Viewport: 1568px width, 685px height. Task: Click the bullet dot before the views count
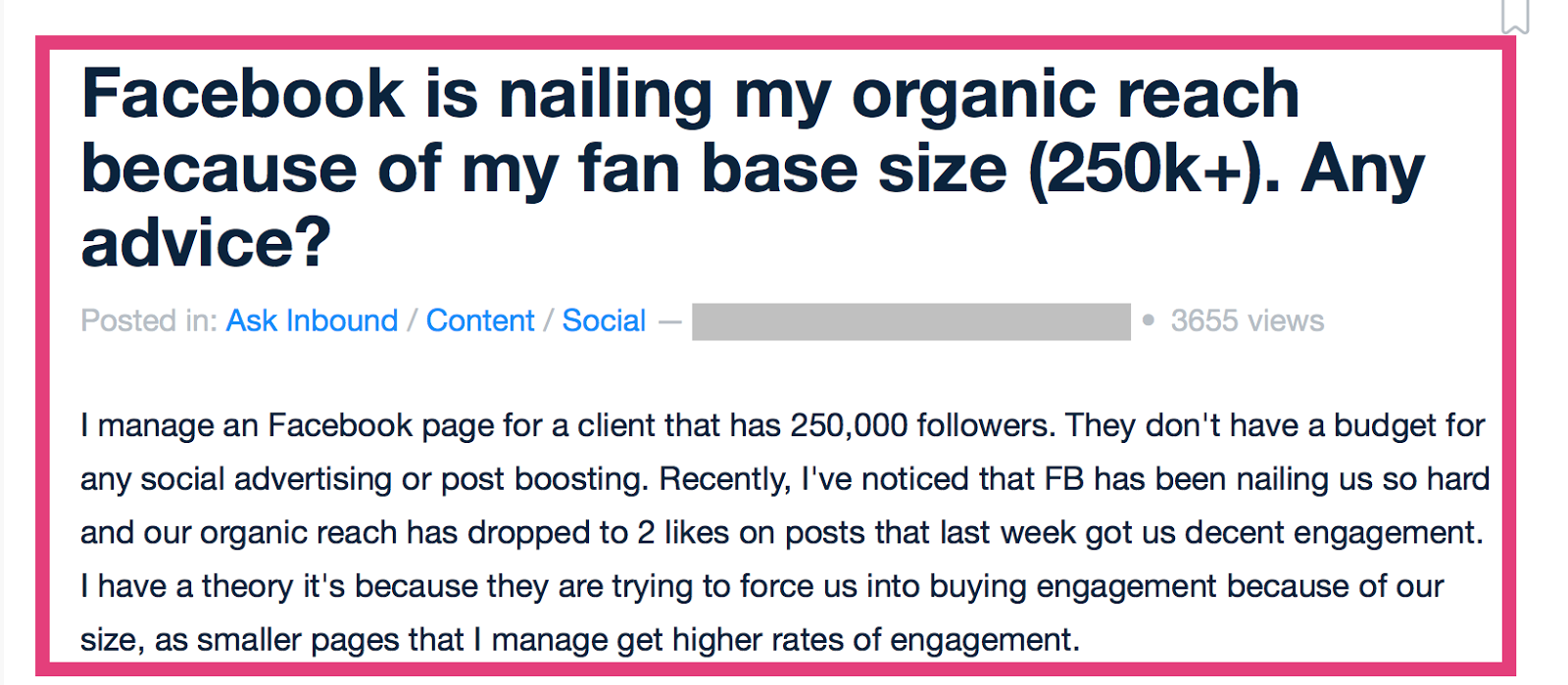(x=1149, y=320)
